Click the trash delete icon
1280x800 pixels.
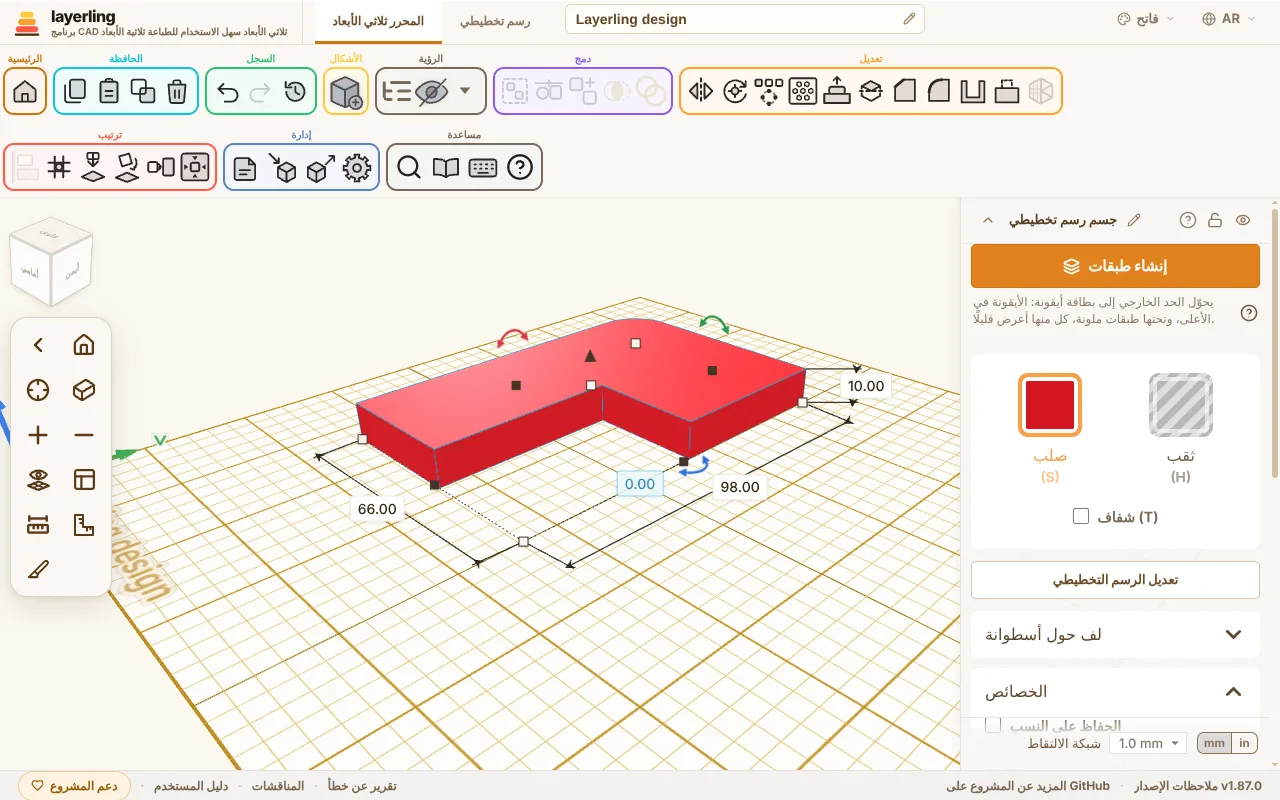pos(177,91)
